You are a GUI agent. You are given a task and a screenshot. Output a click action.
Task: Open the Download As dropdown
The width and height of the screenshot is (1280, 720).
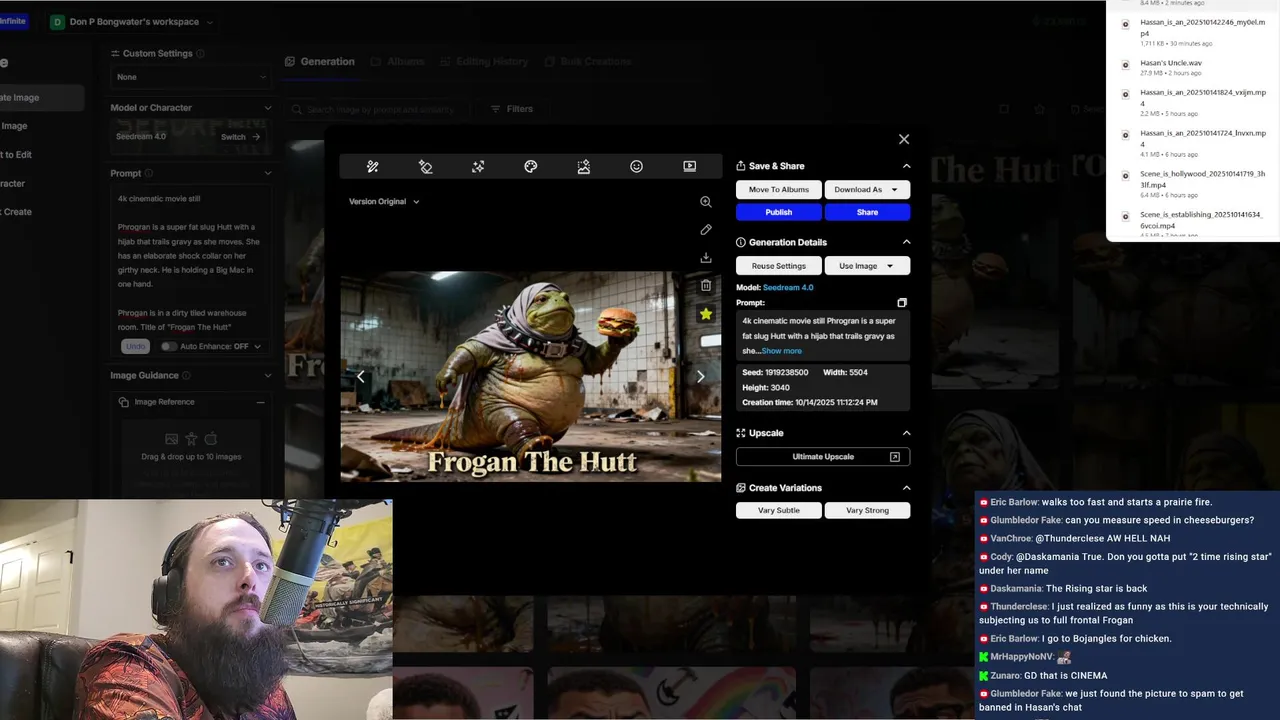[x=867, y=190]
